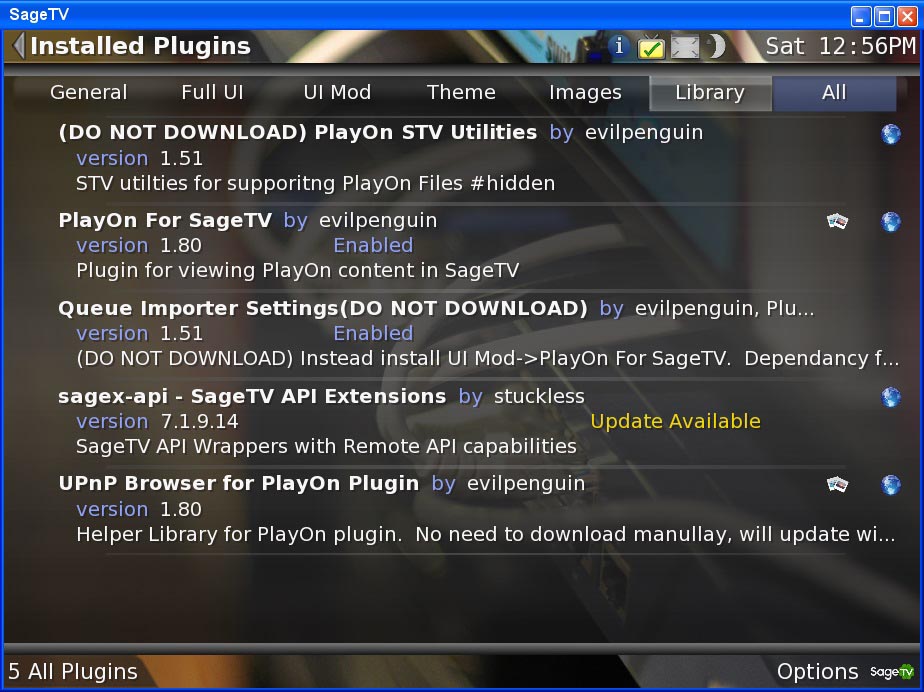Image resolution: width=924 pixels, height=692 pixels.
Task: Close the SageTV window
Action: pos(907,15)
